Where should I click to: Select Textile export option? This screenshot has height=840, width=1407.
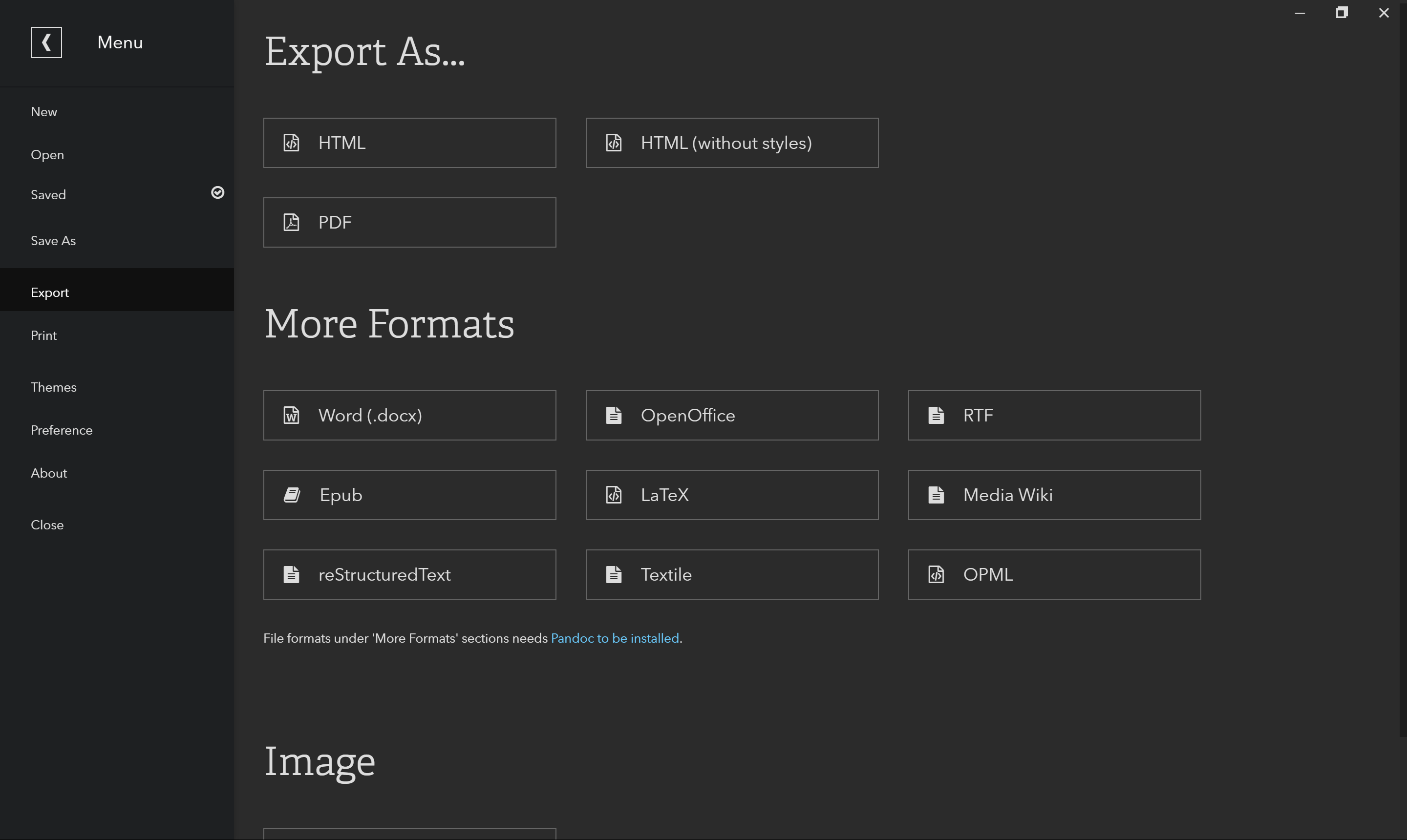[731, 574]
